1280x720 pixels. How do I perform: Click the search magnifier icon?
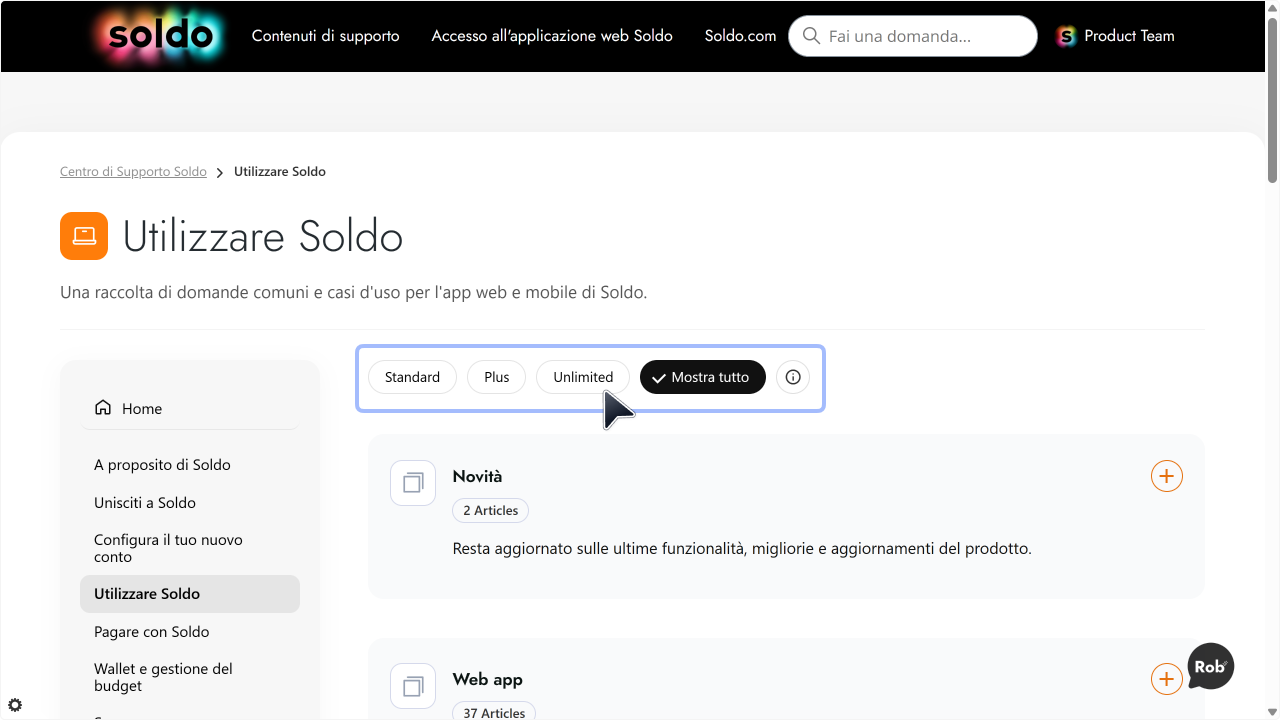811,36
